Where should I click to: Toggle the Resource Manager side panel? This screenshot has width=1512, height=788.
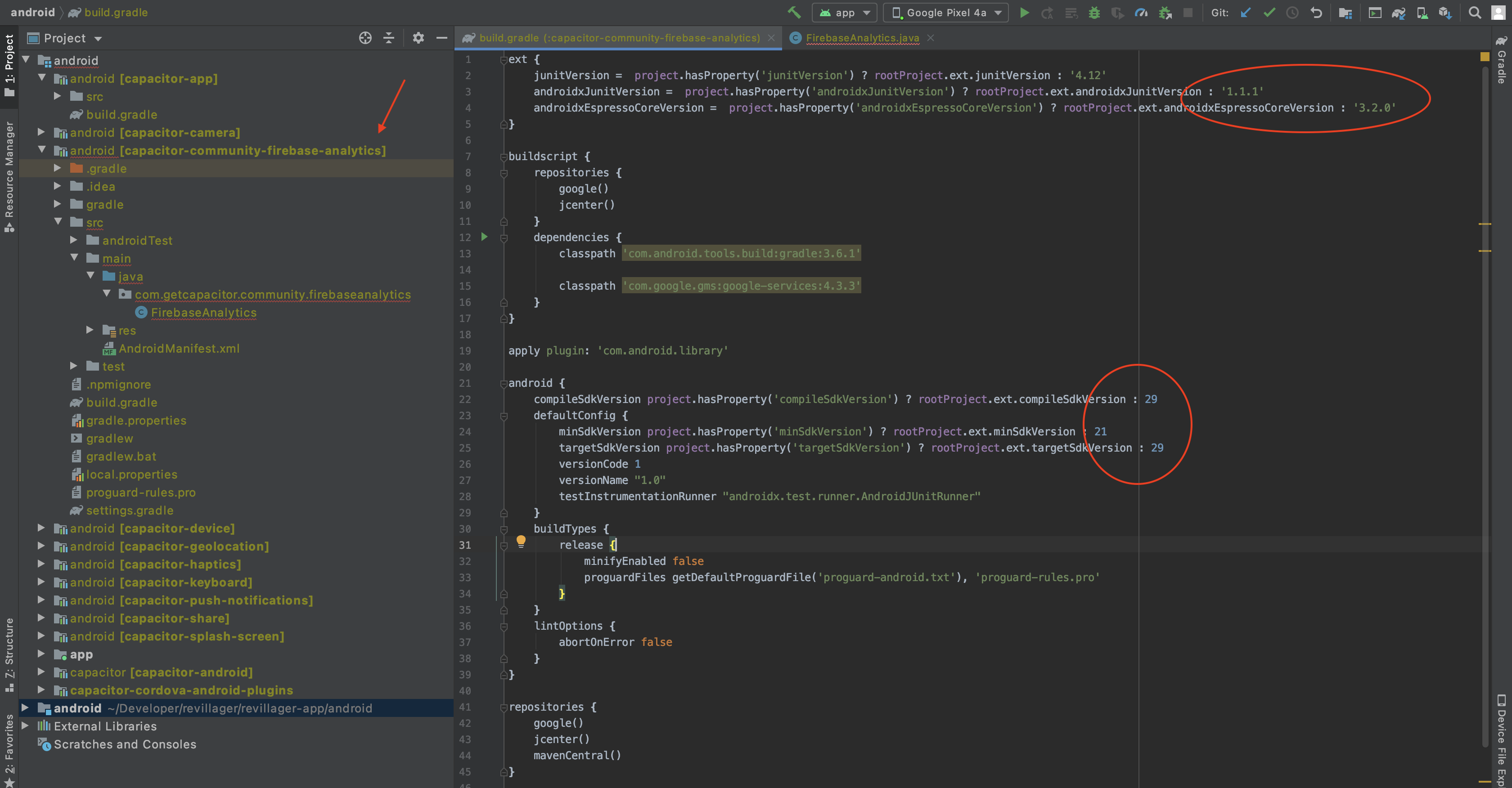9,170
